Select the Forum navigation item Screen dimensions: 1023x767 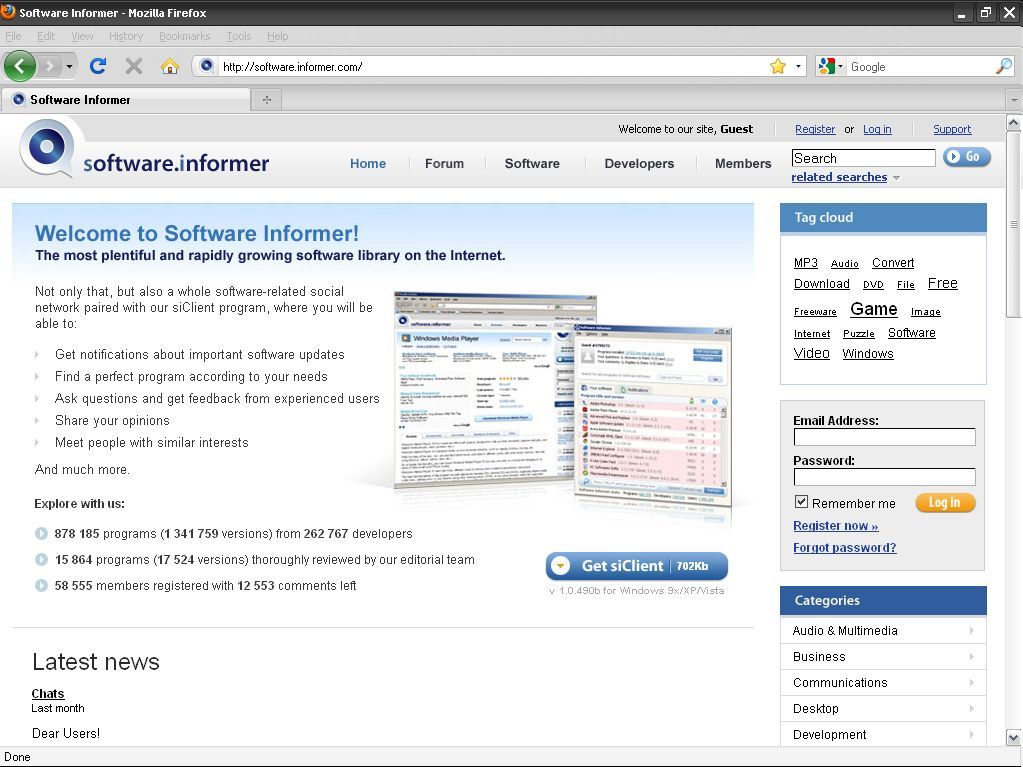(x=444, y=163)
